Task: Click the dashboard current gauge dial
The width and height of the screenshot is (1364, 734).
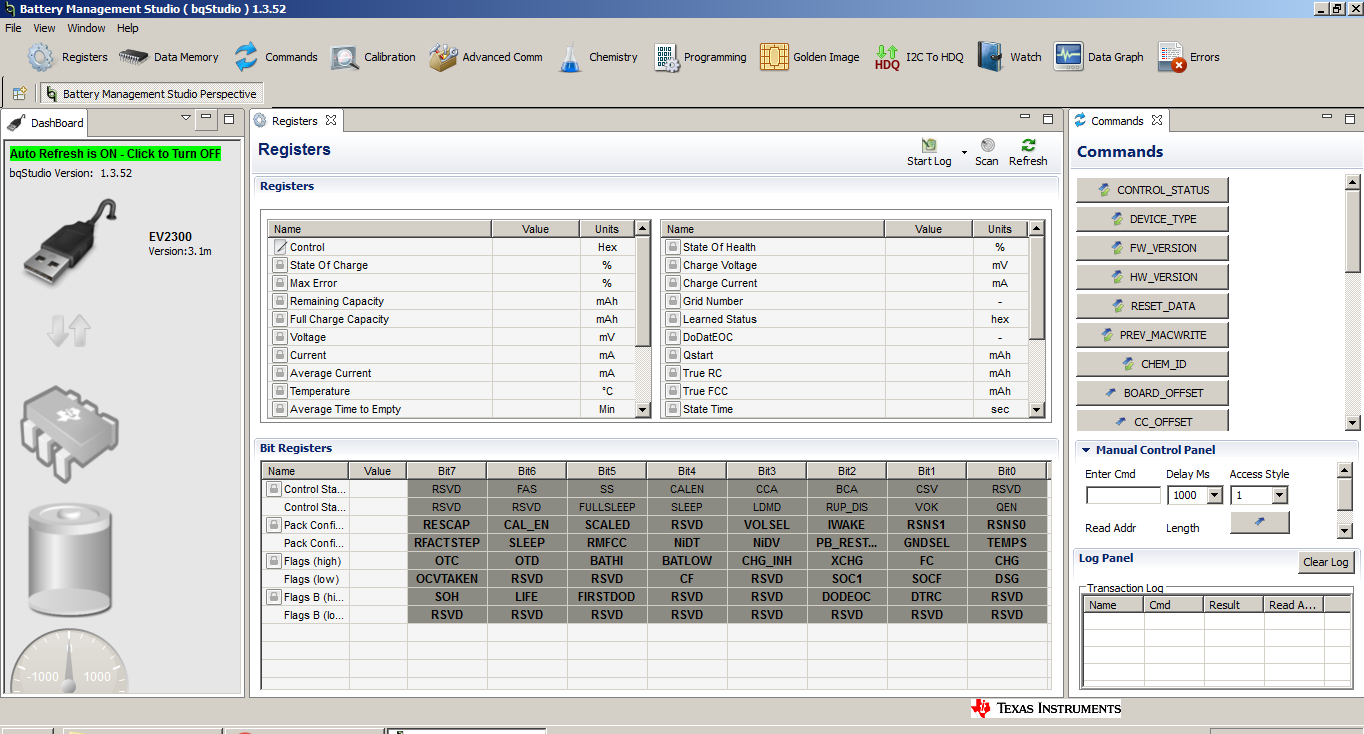Action: click(70, 662)
